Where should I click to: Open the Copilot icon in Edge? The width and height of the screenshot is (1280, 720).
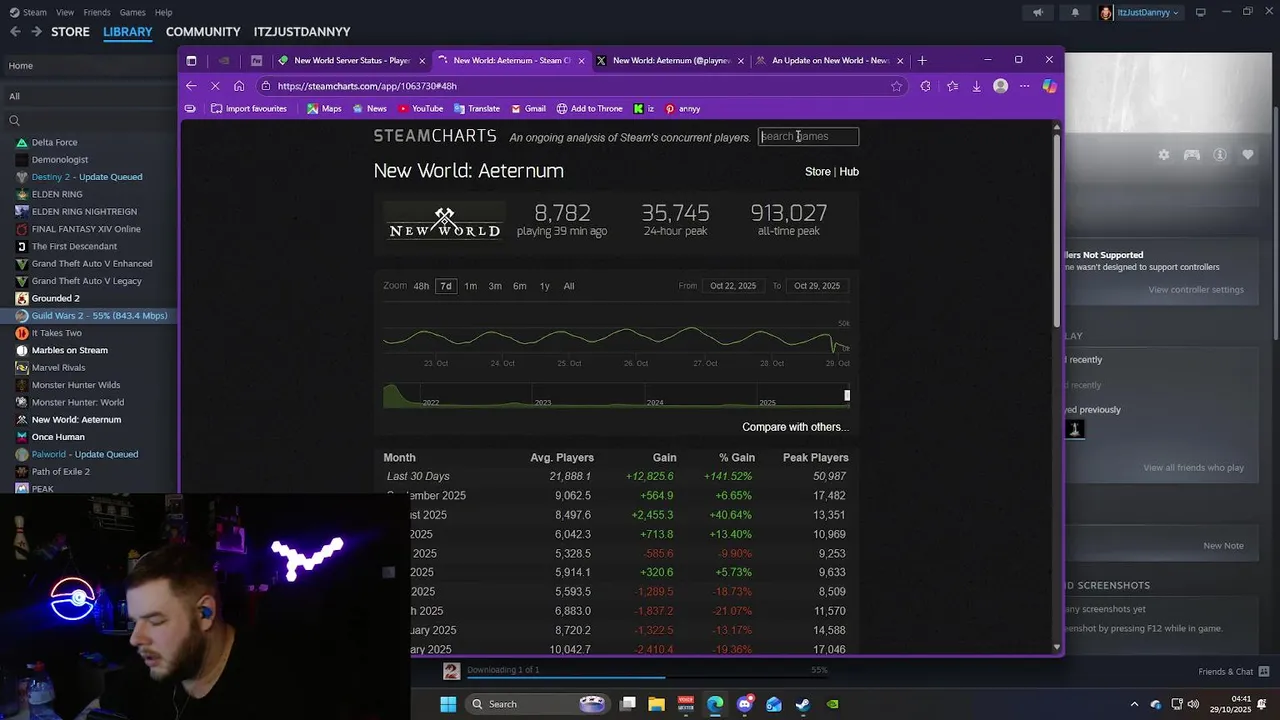point(1049,86)
